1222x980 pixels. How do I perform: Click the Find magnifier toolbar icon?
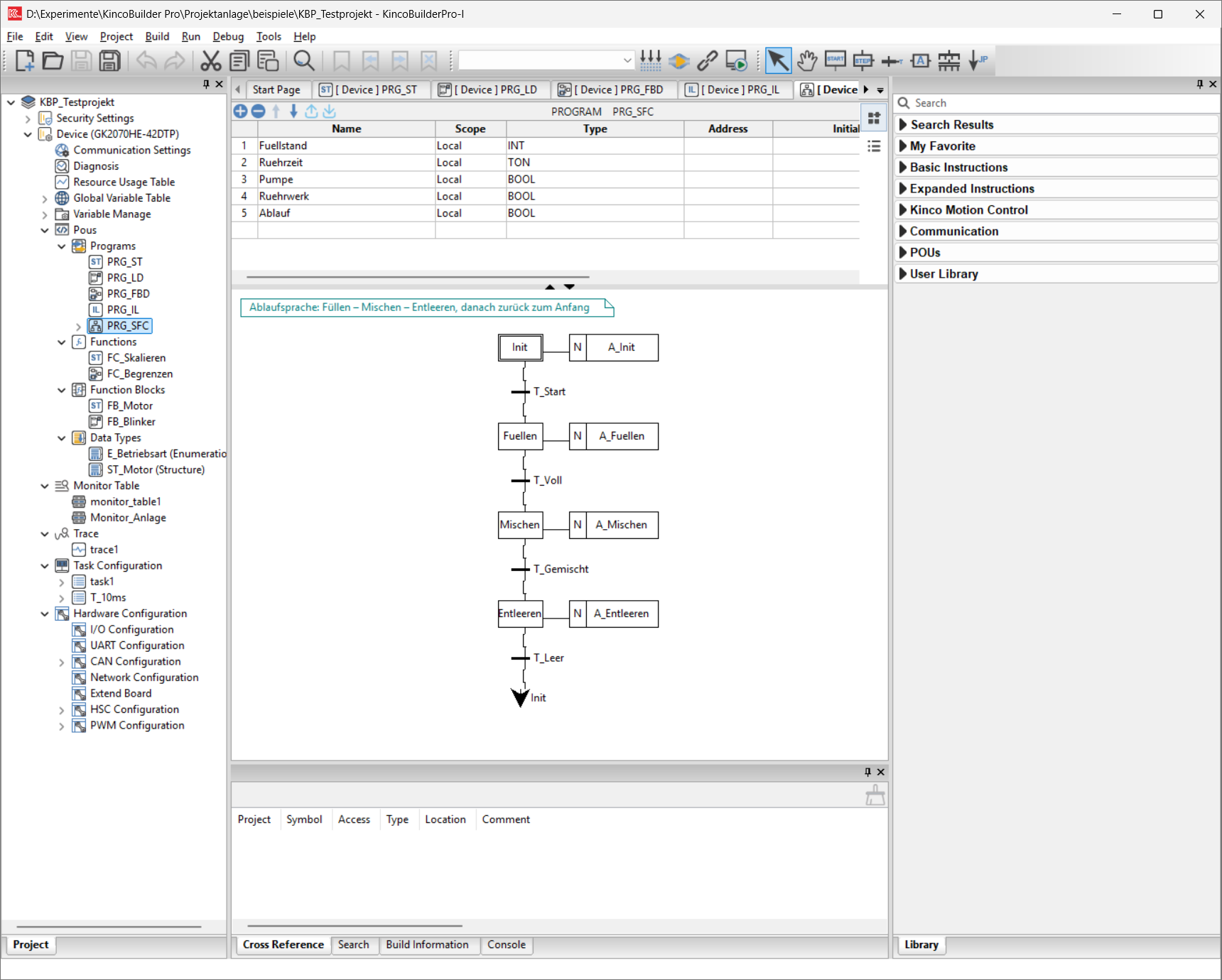click(x=304, y=61)
